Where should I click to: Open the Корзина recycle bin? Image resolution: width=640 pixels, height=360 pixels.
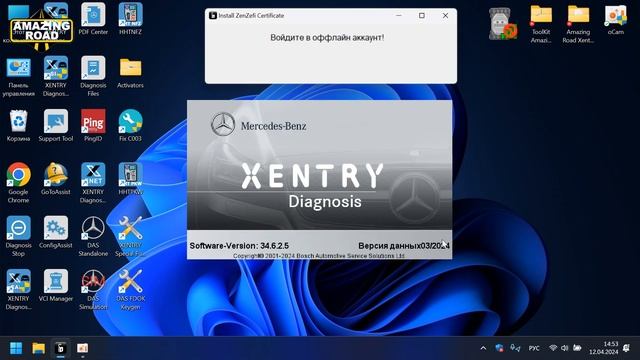coord(18,126)
